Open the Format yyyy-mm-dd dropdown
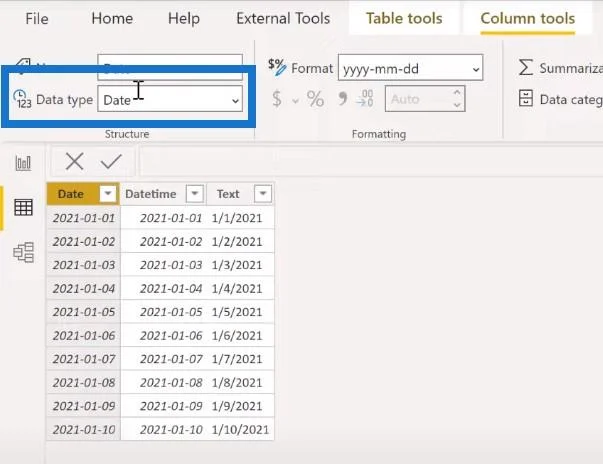This screenshot has height=464, width=603. coord(410,68)
